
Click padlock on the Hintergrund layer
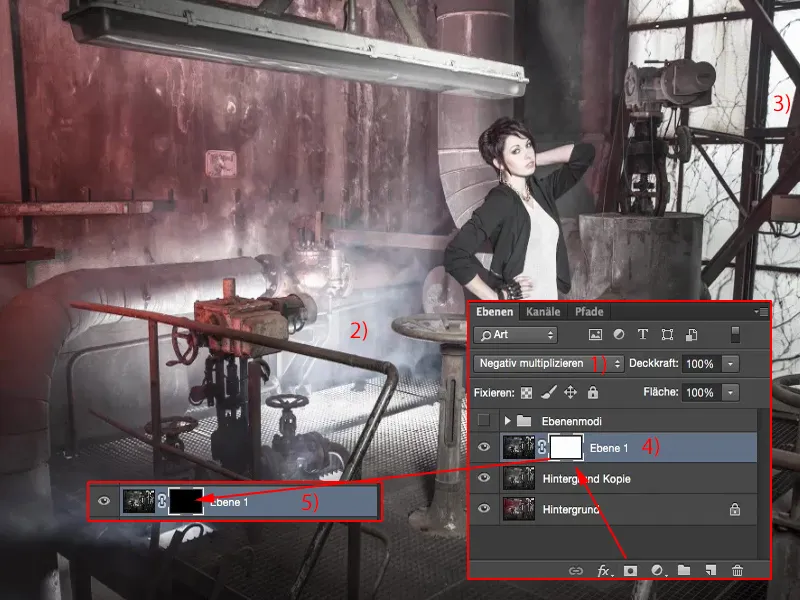click(x=735, y=509)
